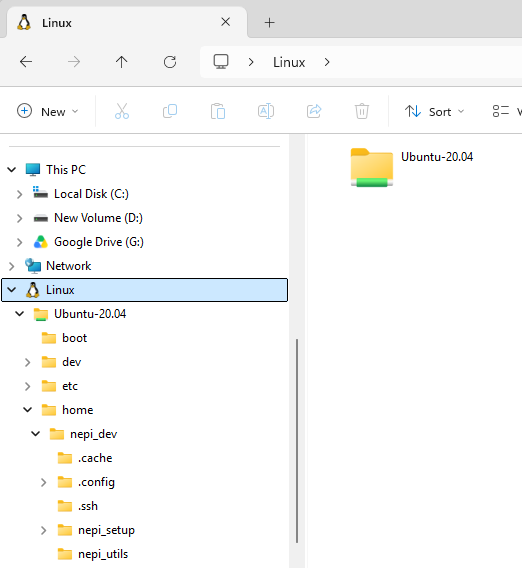Open the View layout options button
Viewport: 522px width, 568px height.
coord(506,111)
